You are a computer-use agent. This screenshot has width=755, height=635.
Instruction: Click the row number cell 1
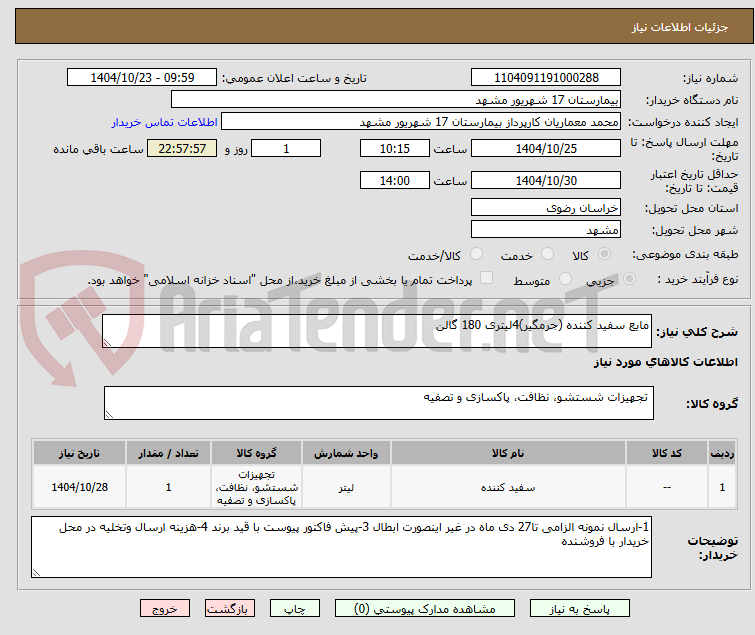(x=722, y=487)
